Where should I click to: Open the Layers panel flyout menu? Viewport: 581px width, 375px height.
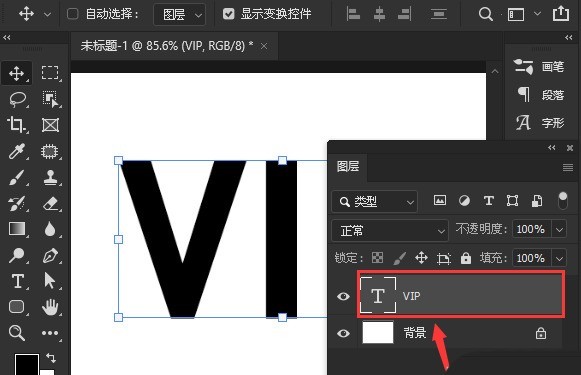(568, 167)
